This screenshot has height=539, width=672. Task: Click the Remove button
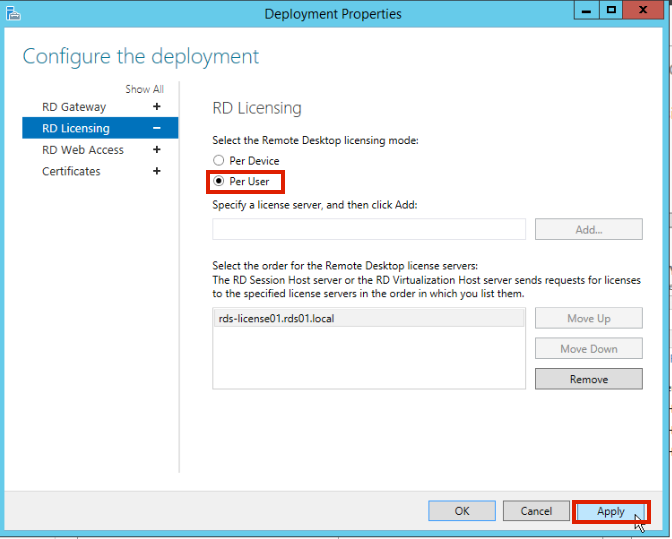point(588,379)
